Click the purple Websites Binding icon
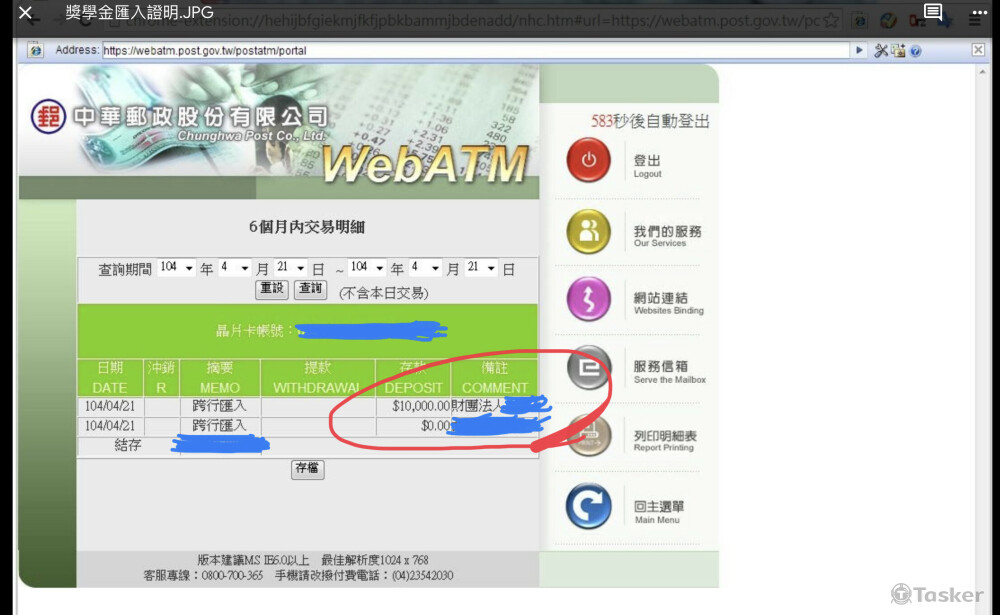The image size is (1000, 615). 588,299
